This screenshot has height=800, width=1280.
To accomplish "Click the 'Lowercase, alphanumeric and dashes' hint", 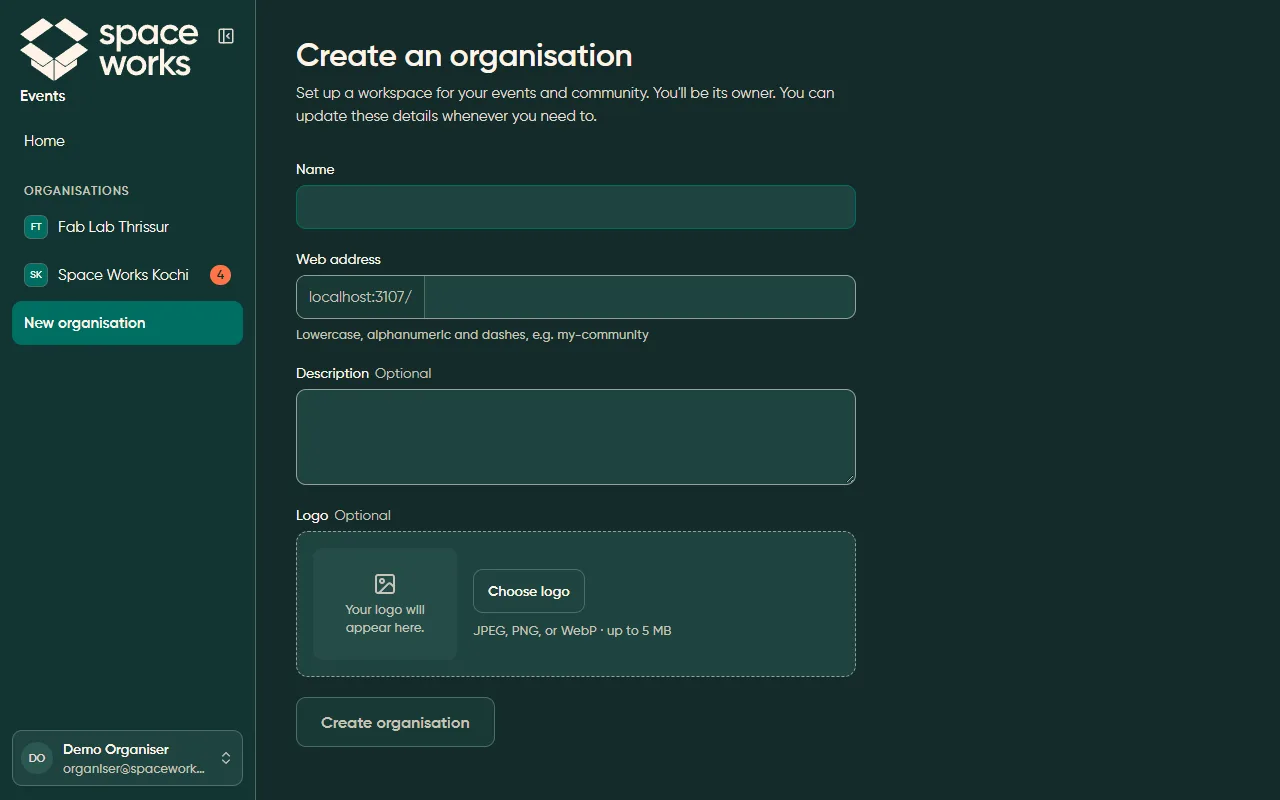I will pyautogui.click(x=472, y=335).
